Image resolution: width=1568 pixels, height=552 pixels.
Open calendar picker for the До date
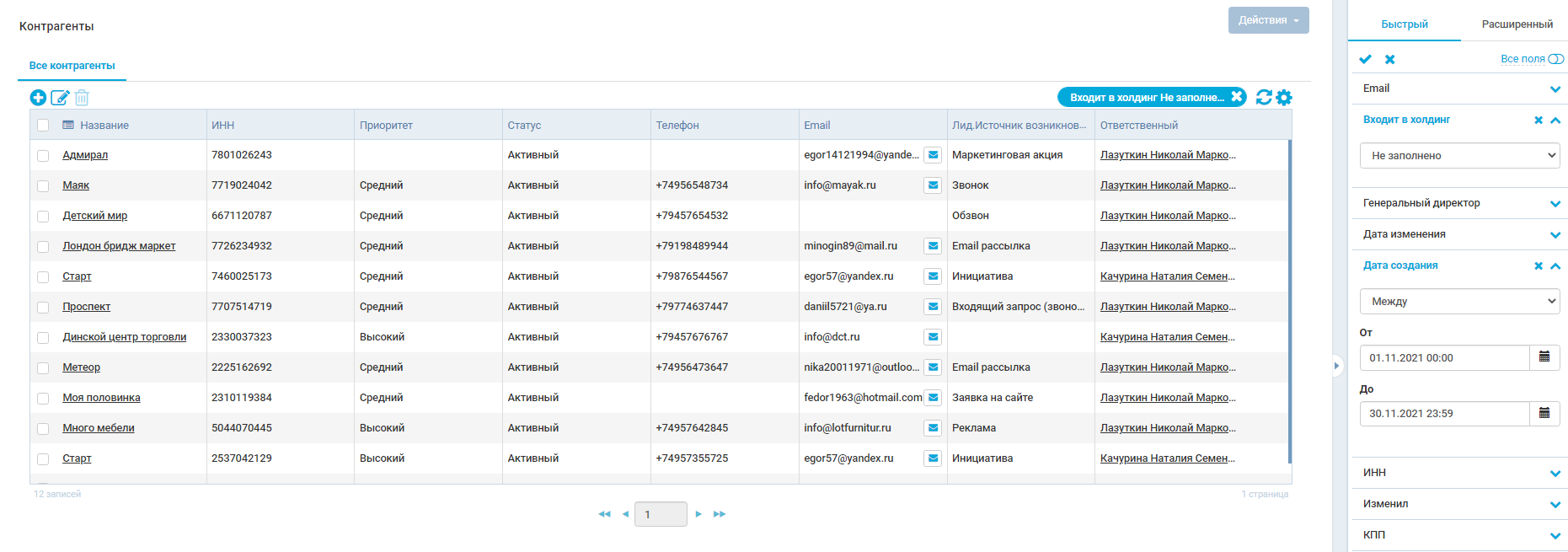1544,413
